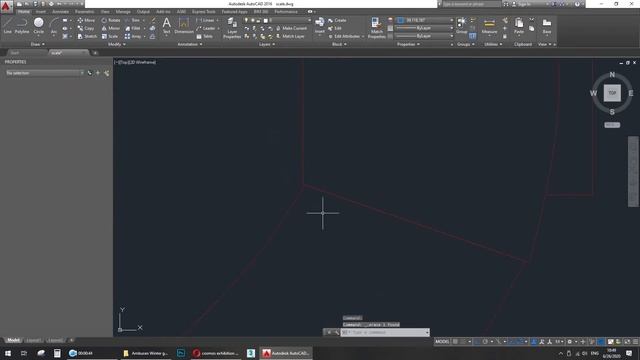Toggle polar tracking in status bar
Viewport: 640px width, 360px height.
pyautogui.click(x=485, y=342)
